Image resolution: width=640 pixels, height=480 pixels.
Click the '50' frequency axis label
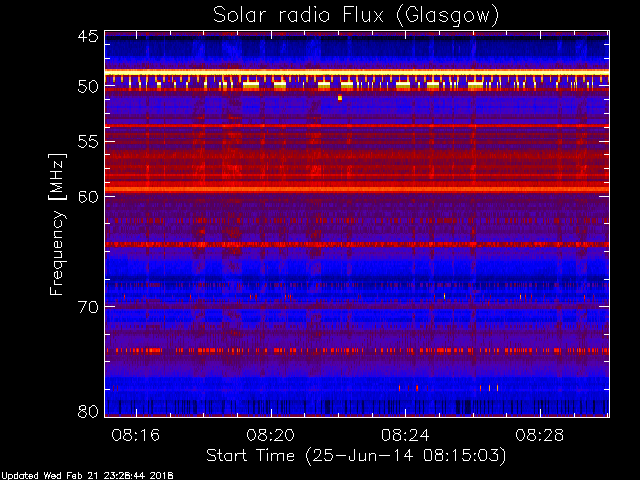point(88,86)
